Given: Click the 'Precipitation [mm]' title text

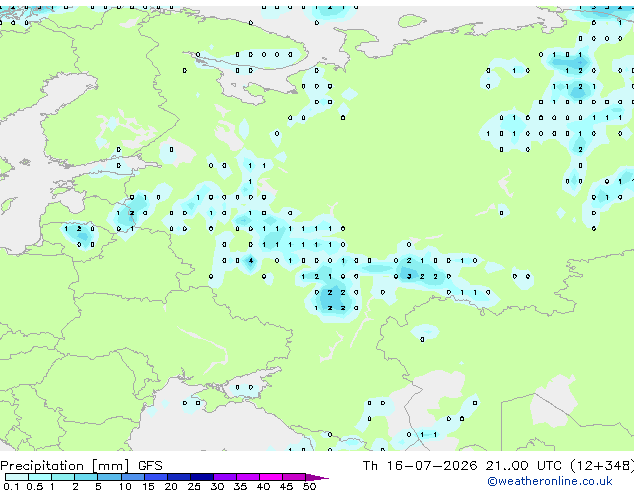Looking at the screenshot, I should tap(65, 466).
